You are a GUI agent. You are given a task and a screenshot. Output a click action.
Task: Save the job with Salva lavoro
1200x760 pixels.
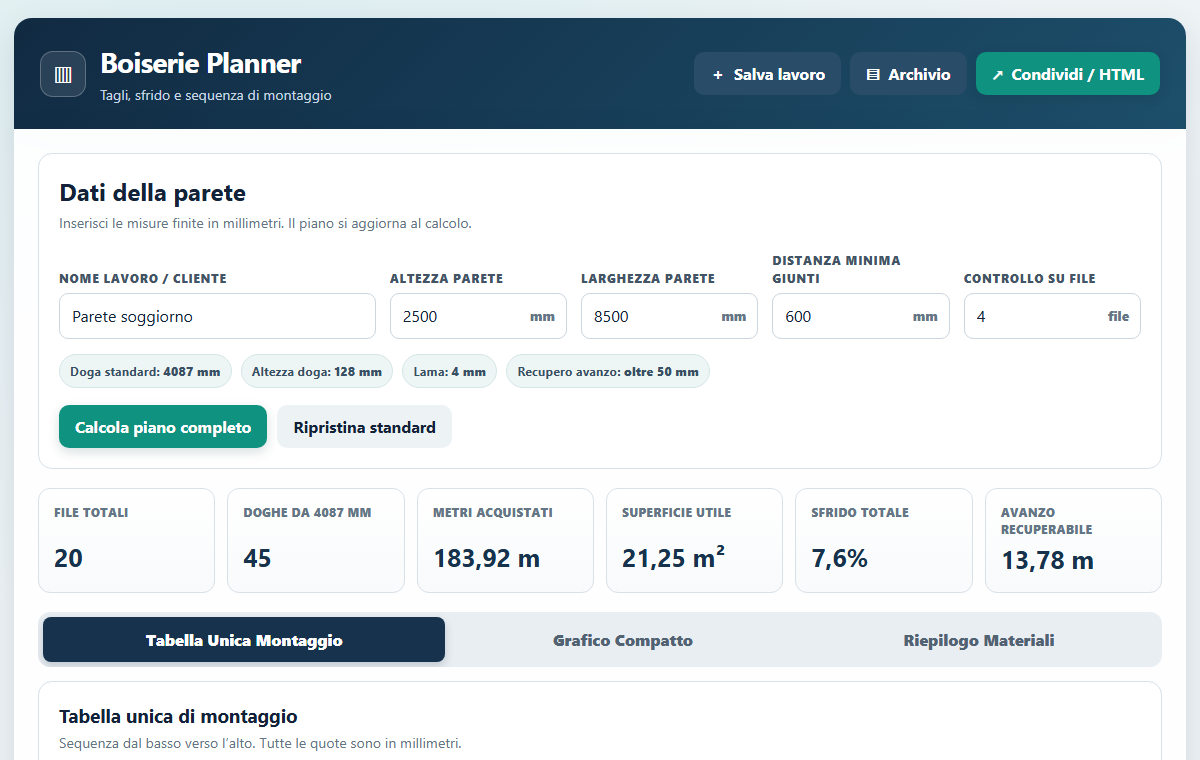point(767,74)
